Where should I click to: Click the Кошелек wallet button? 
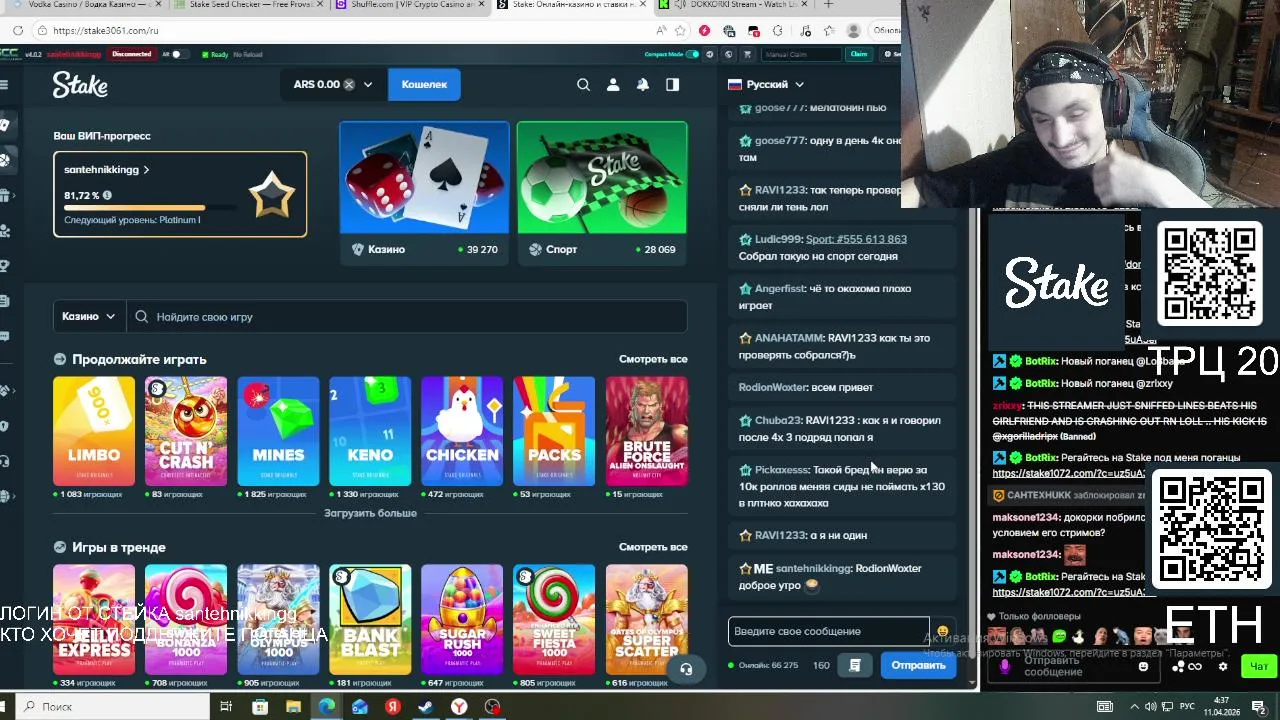point(424,85)
